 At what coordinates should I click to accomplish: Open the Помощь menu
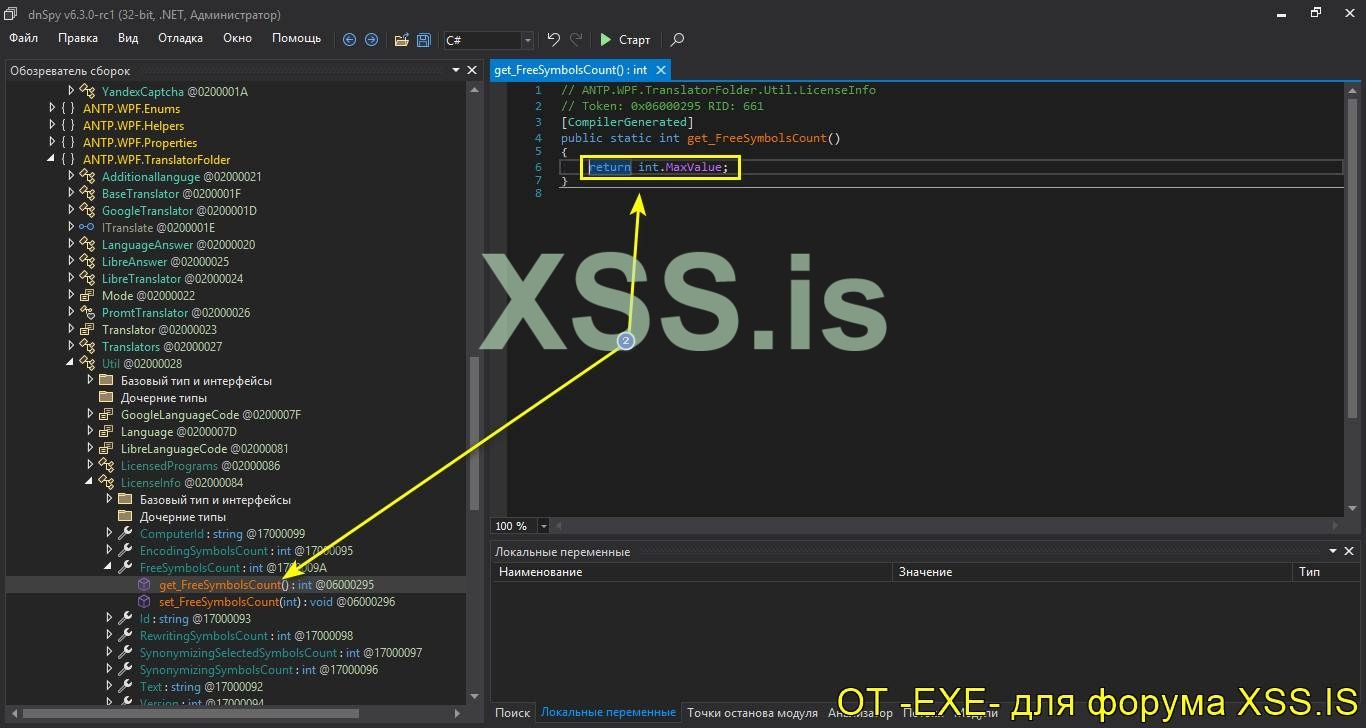[x=297, y=38]
